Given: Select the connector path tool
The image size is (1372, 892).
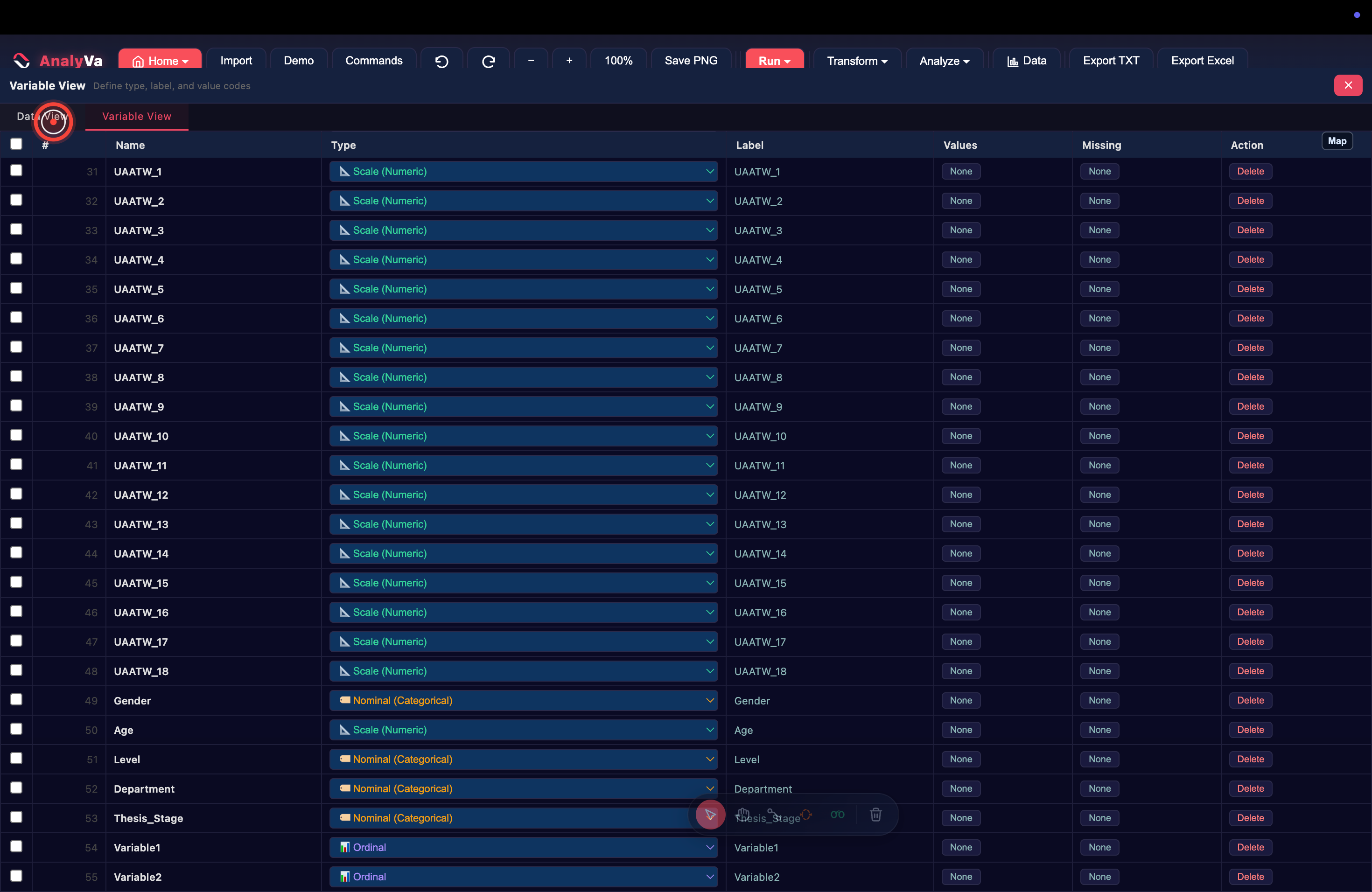Looking at the screenshot, I should coord(775,814).
